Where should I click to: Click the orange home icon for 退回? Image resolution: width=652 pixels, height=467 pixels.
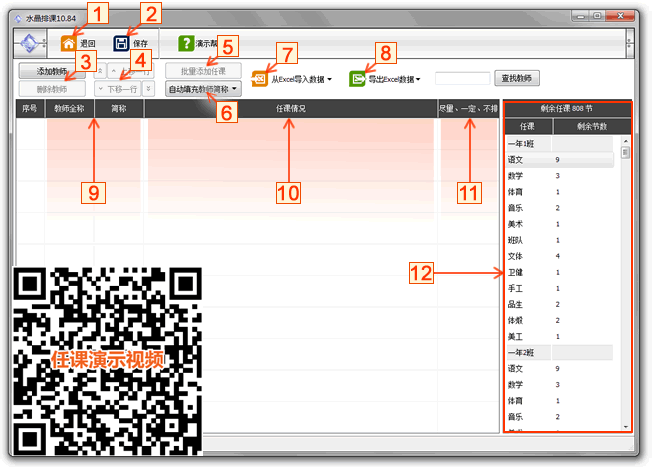point(69,43)
